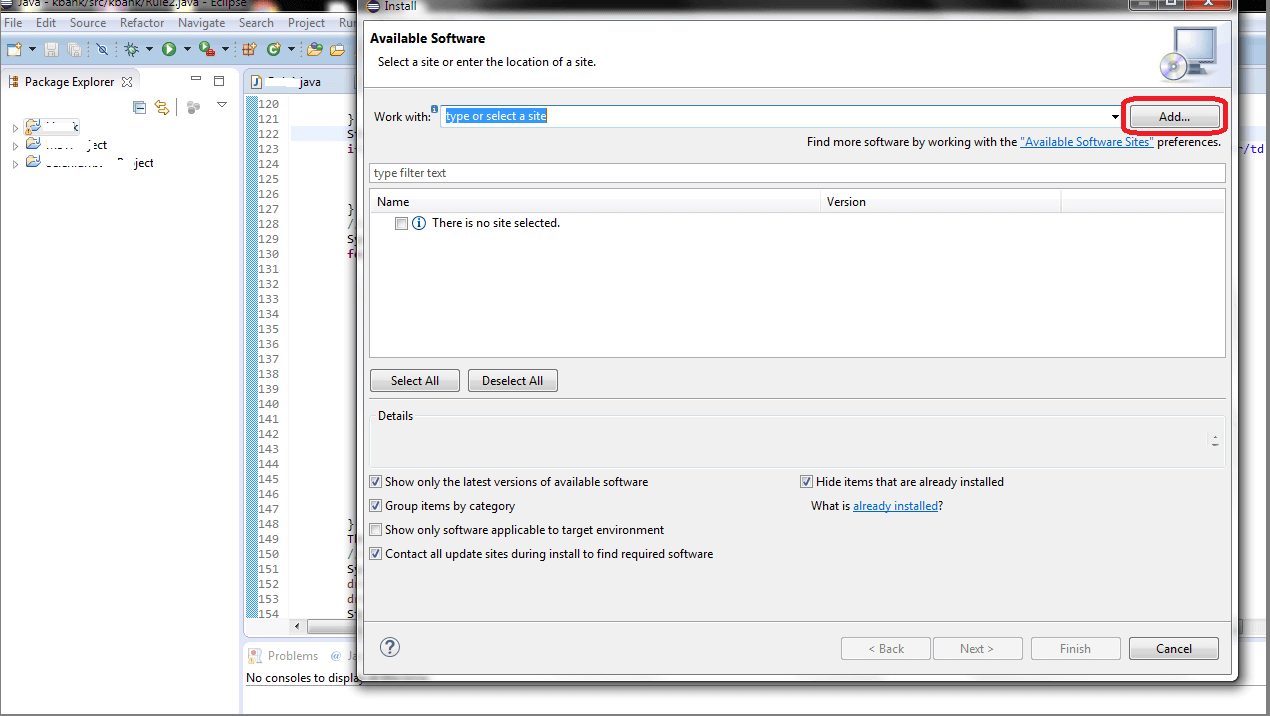The width and height of the screenshot is (1270, 716).
Task: Open the Navigate menu
Action: [x=201, y=23]
